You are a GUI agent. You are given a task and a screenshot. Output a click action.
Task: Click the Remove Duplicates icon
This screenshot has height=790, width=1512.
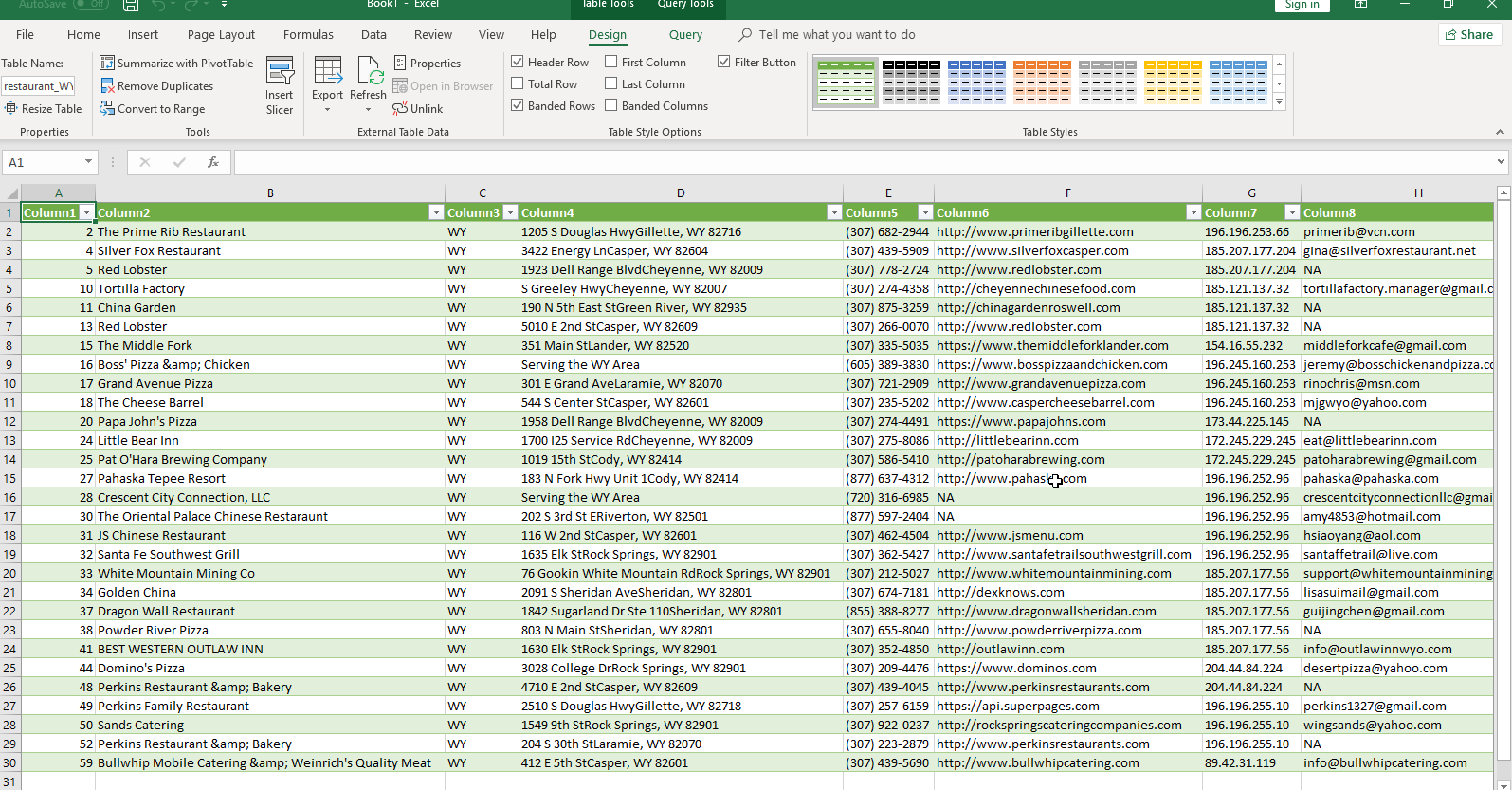(107, 85)
